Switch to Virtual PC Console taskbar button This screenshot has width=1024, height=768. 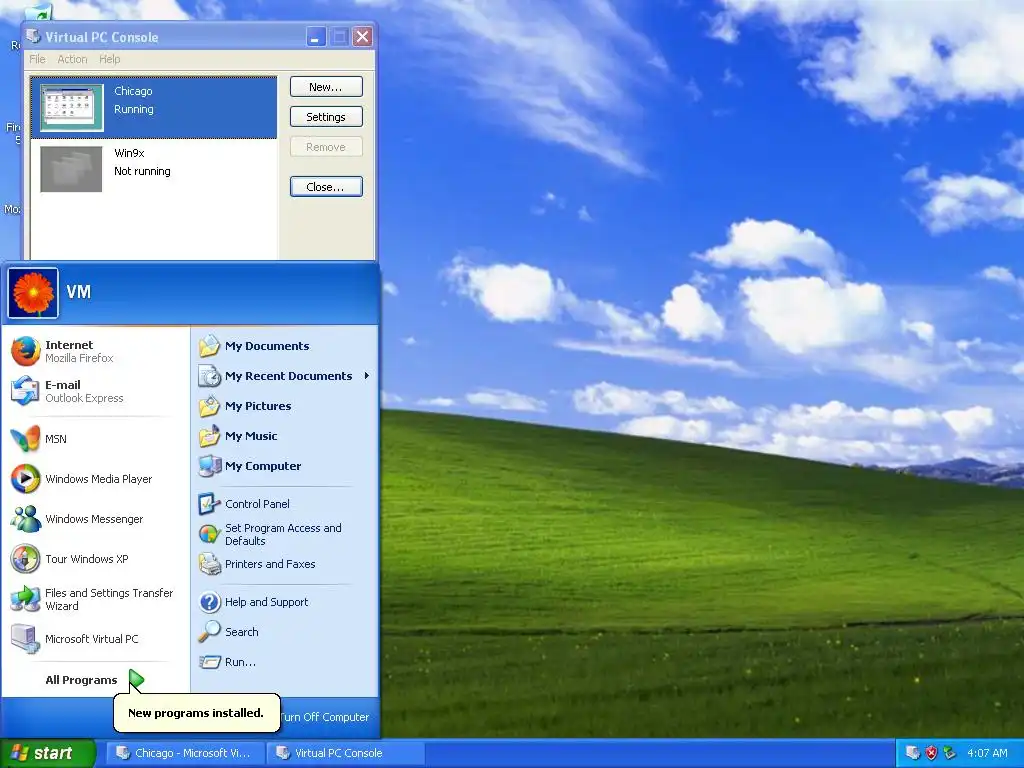pyautogui.click(x=346, y=753)
